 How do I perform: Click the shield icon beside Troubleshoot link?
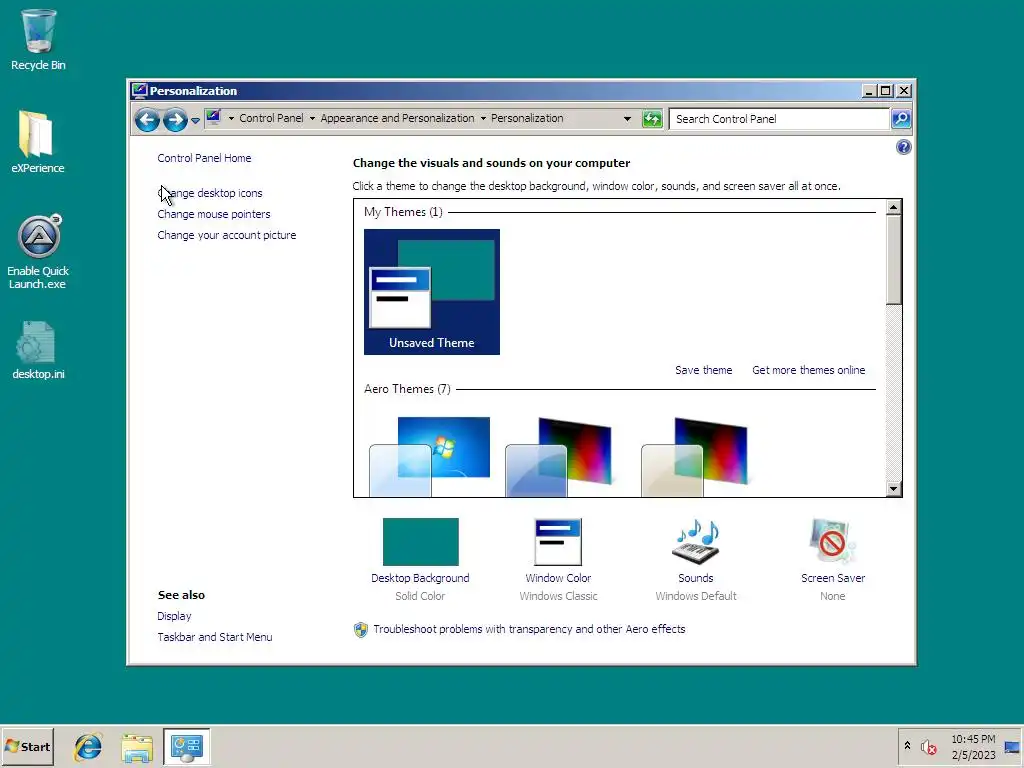point(360,630)
